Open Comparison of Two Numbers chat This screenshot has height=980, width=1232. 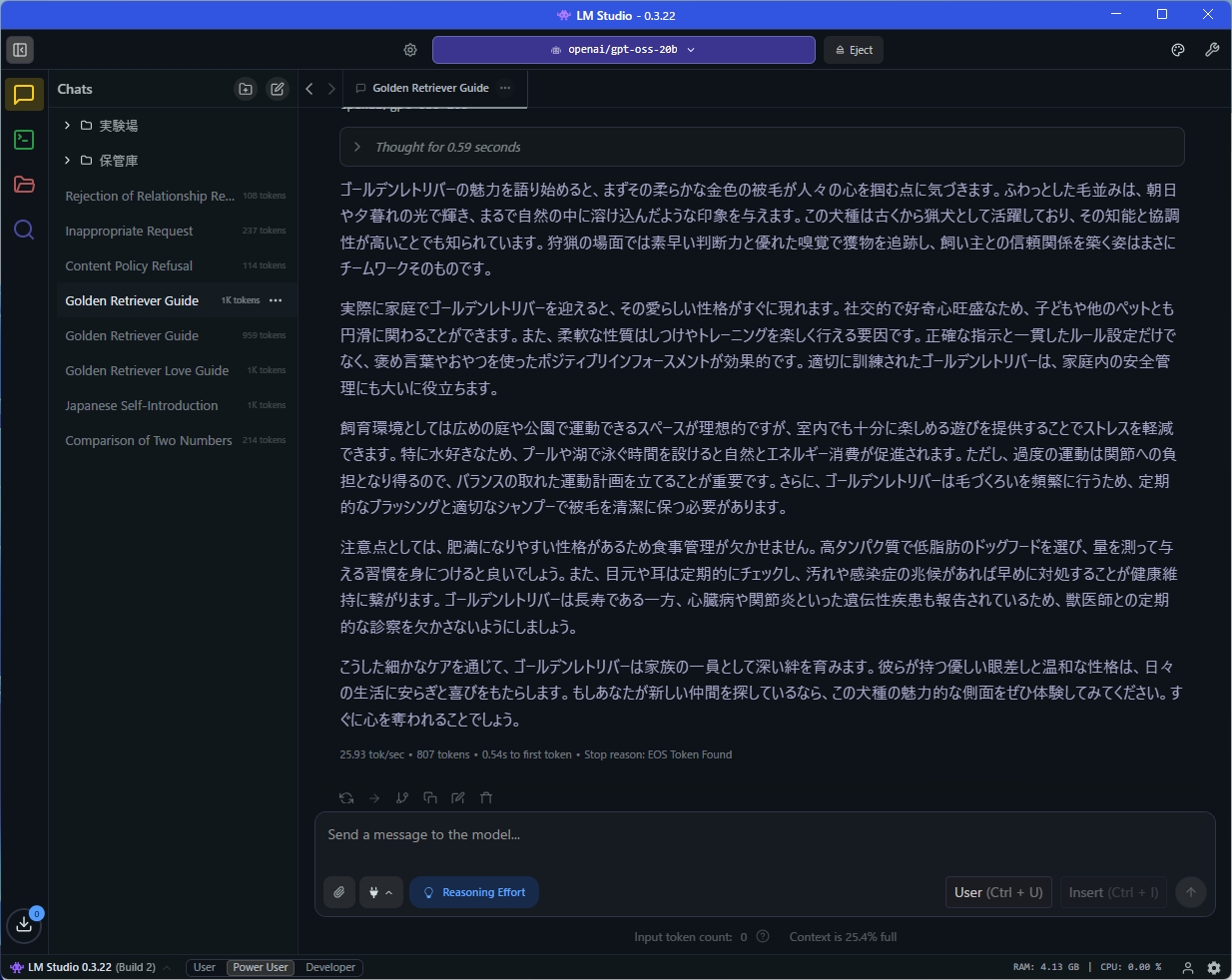[176, 440]
